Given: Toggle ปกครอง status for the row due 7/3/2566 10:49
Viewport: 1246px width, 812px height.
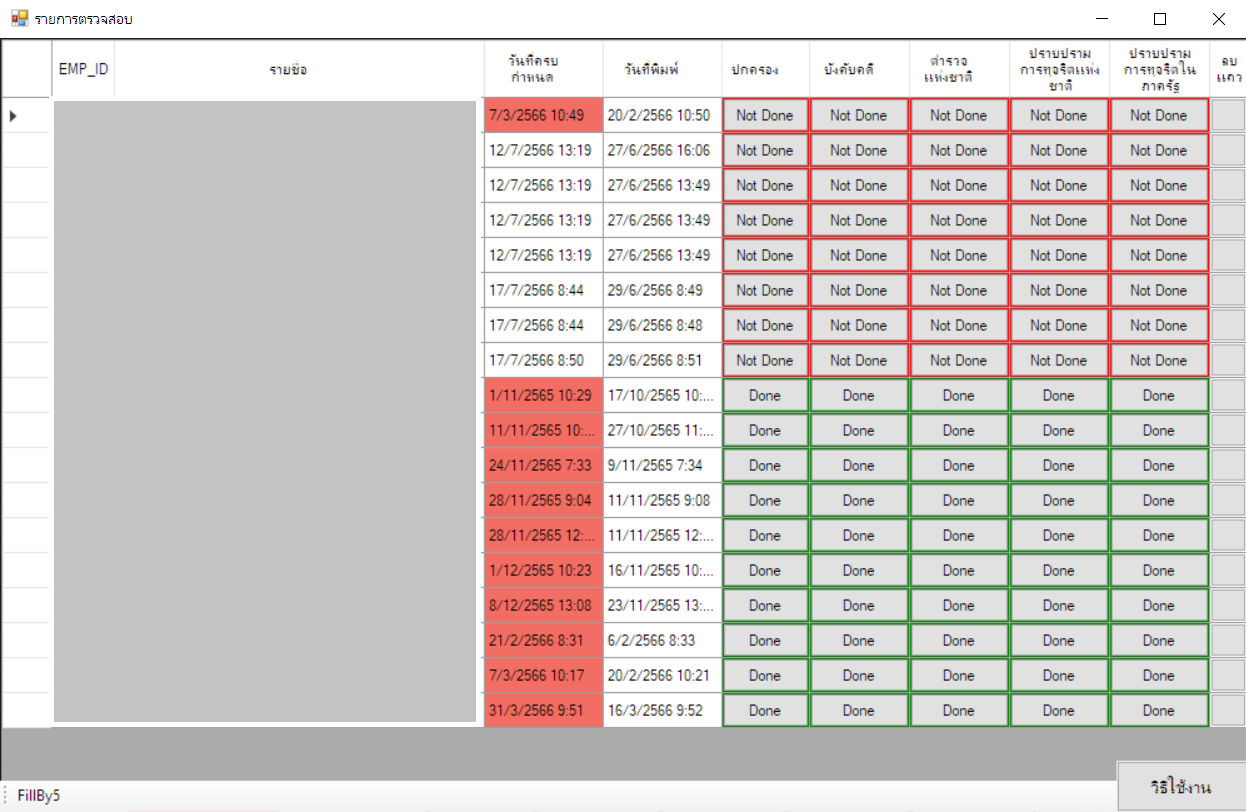Looking at the screenshot, I should point(764,116).
